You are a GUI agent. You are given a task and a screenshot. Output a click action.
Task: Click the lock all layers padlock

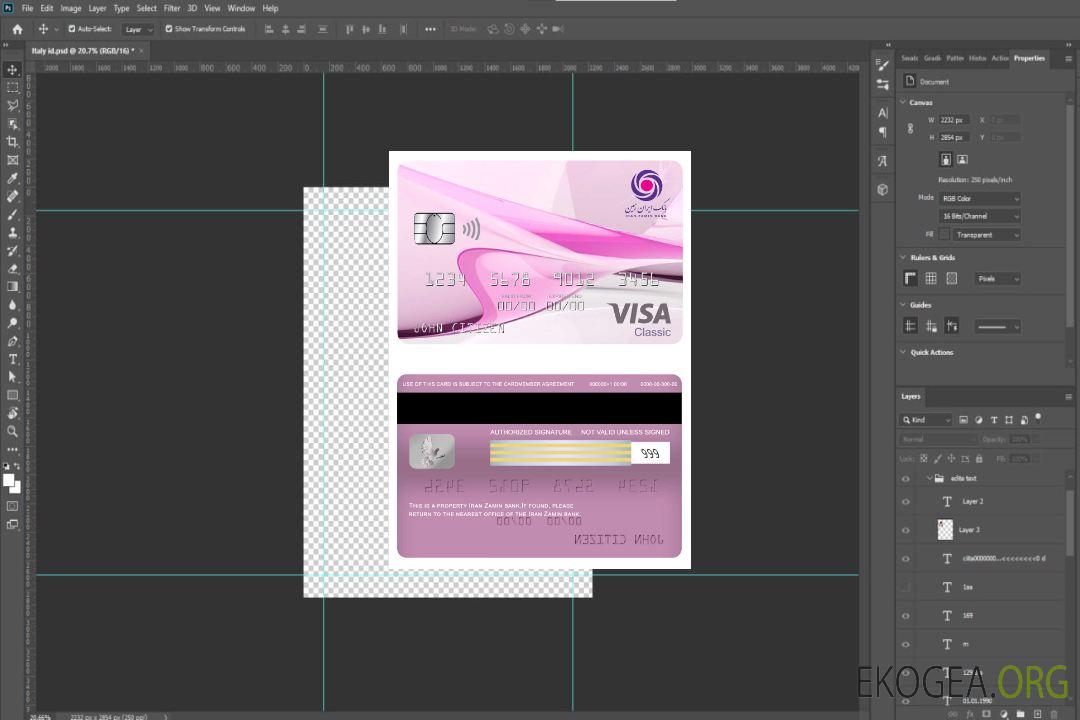coord(979,458)
